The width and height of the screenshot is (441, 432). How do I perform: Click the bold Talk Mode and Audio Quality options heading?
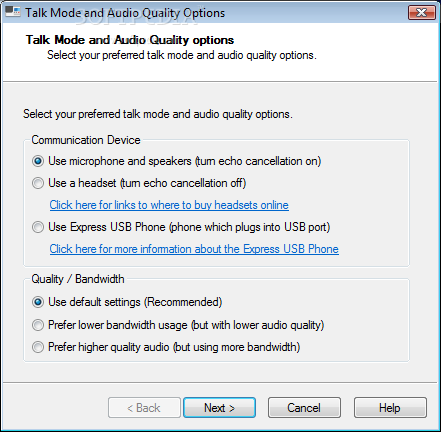(130, 40)
